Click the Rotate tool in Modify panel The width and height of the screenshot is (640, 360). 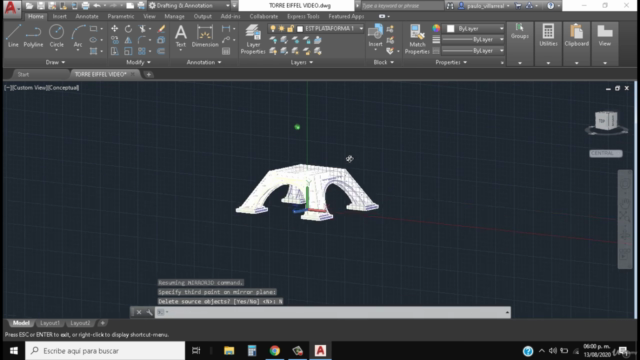[128, 29]
